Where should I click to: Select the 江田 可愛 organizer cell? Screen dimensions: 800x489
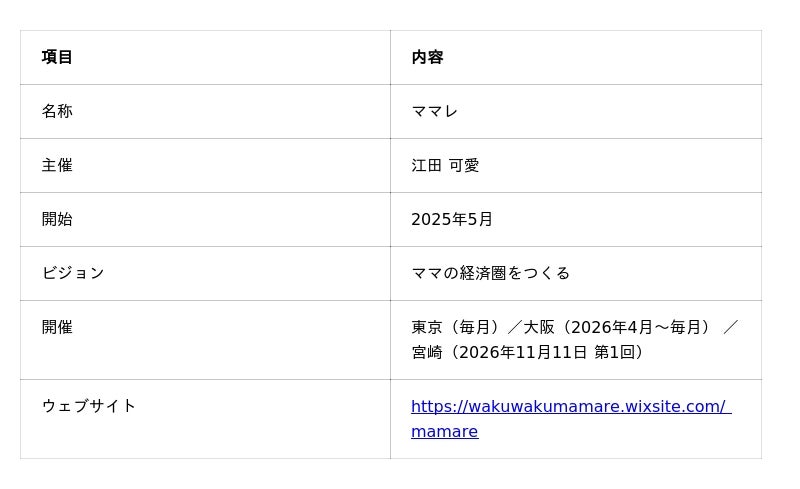pos(445,165)
